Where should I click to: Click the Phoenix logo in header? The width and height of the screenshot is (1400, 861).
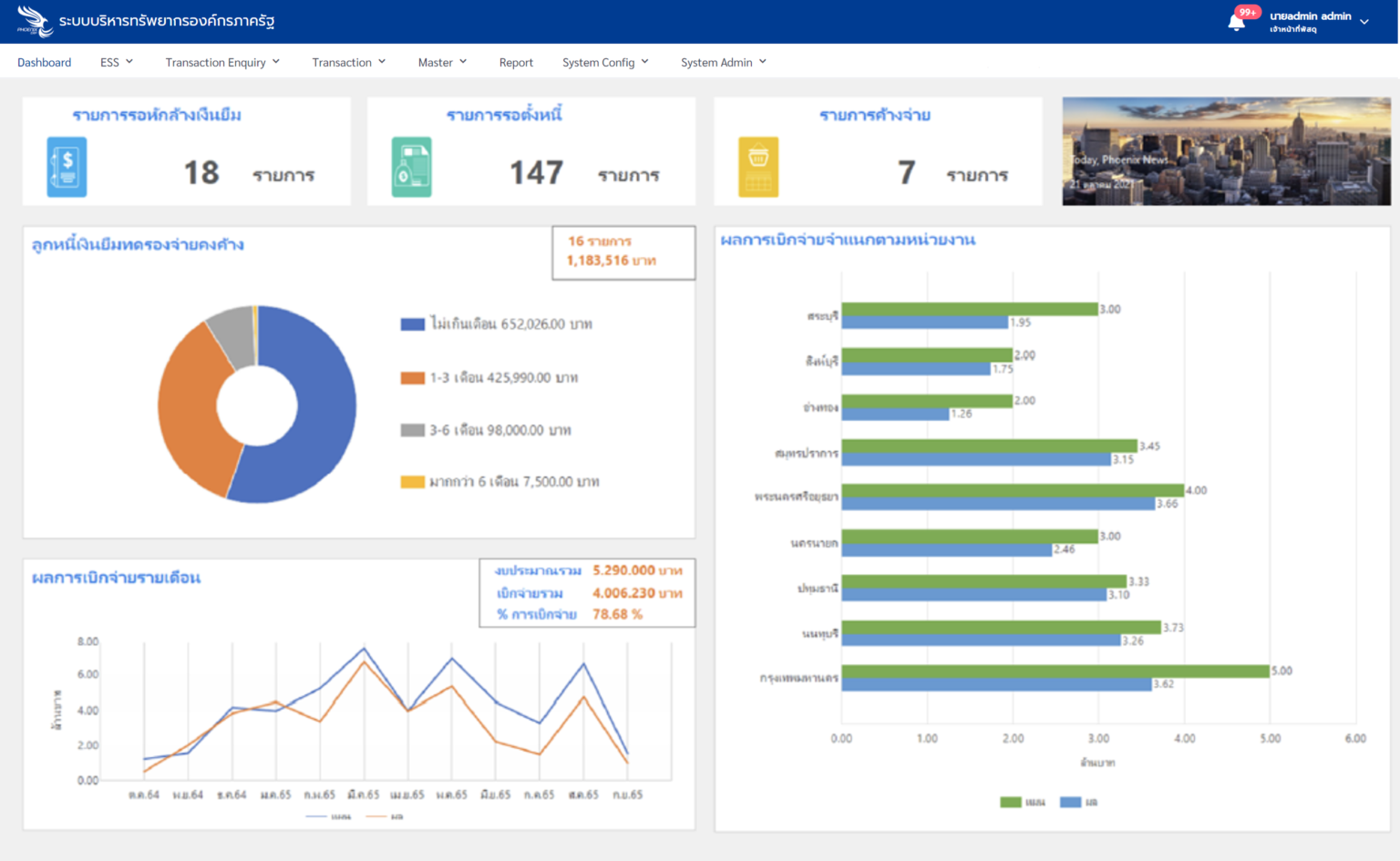click(x=35, y=20)
